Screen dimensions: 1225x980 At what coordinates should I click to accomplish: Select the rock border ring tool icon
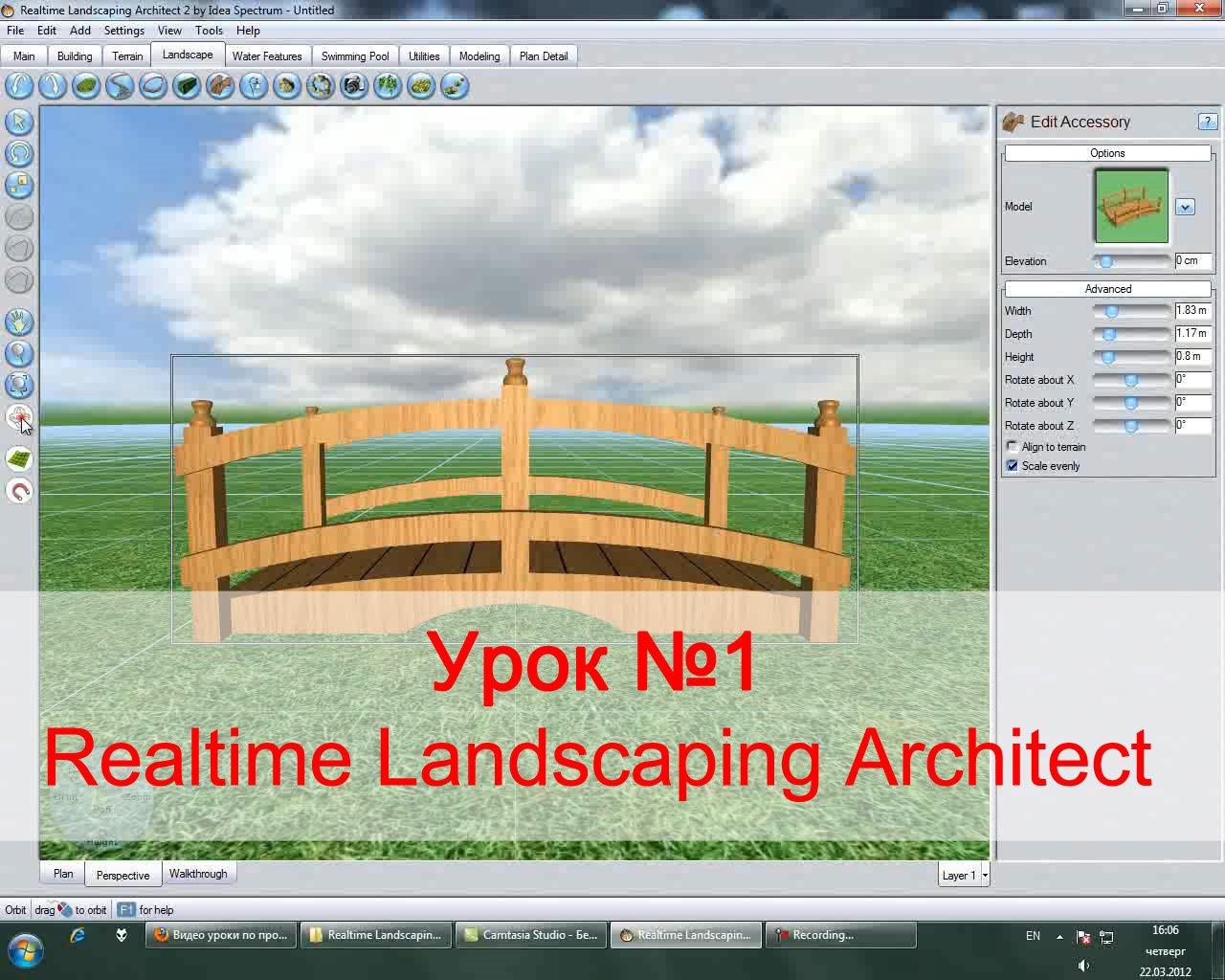pos(321,86)
